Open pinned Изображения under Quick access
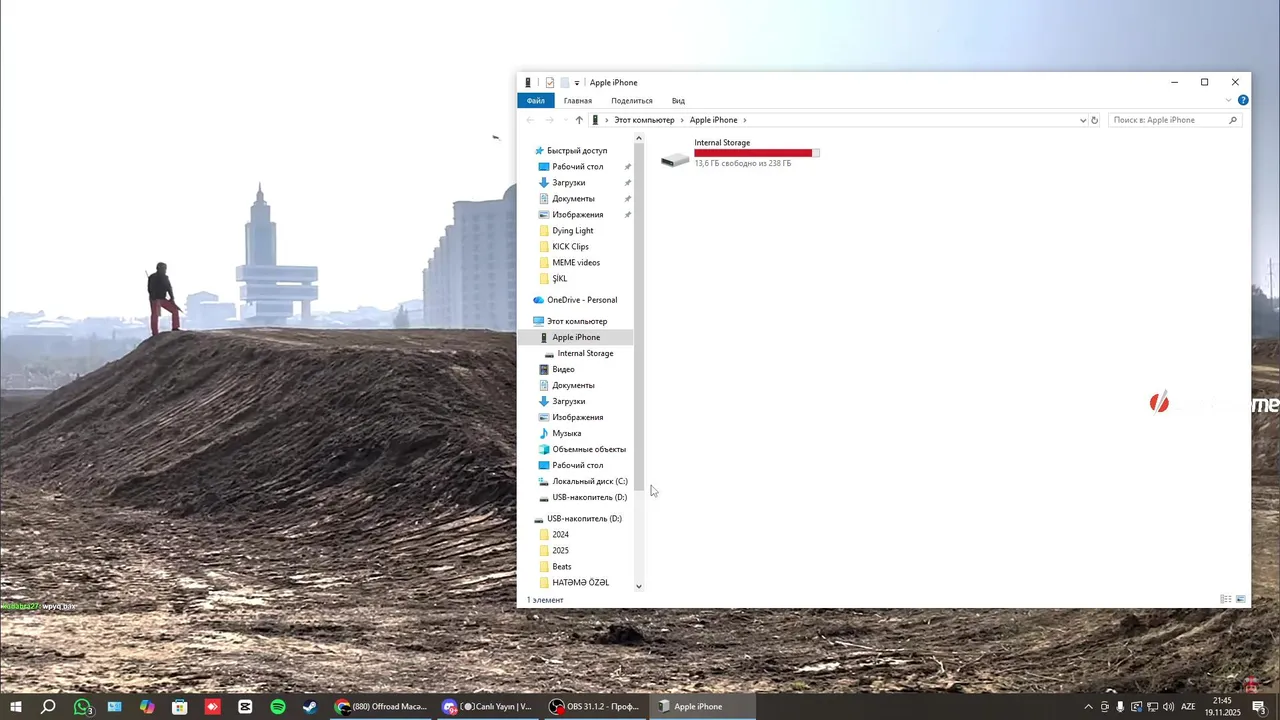 [578, 215]
